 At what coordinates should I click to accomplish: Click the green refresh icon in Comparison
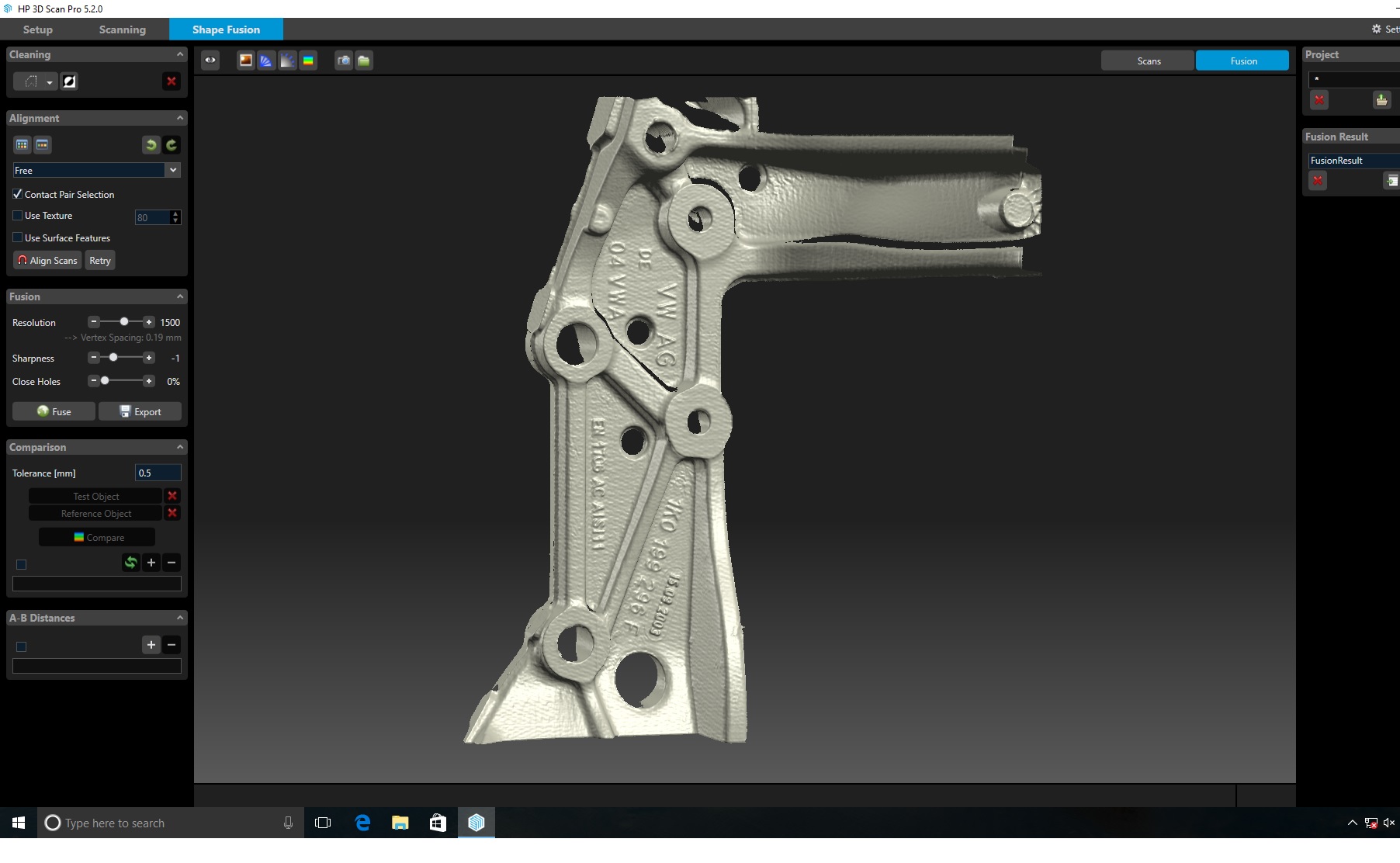pos(131,563)
